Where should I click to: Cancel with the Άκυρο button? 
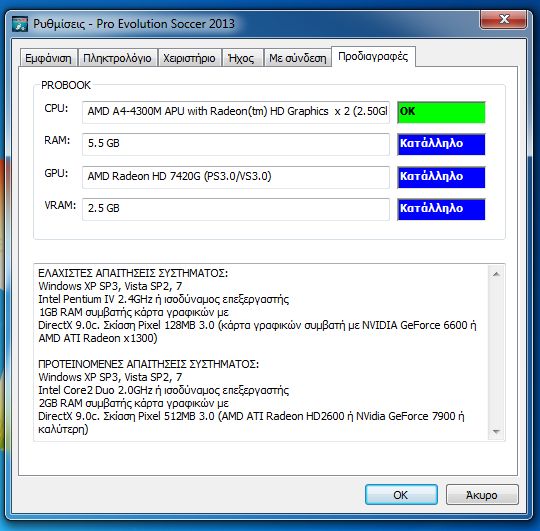pos(482,494)
